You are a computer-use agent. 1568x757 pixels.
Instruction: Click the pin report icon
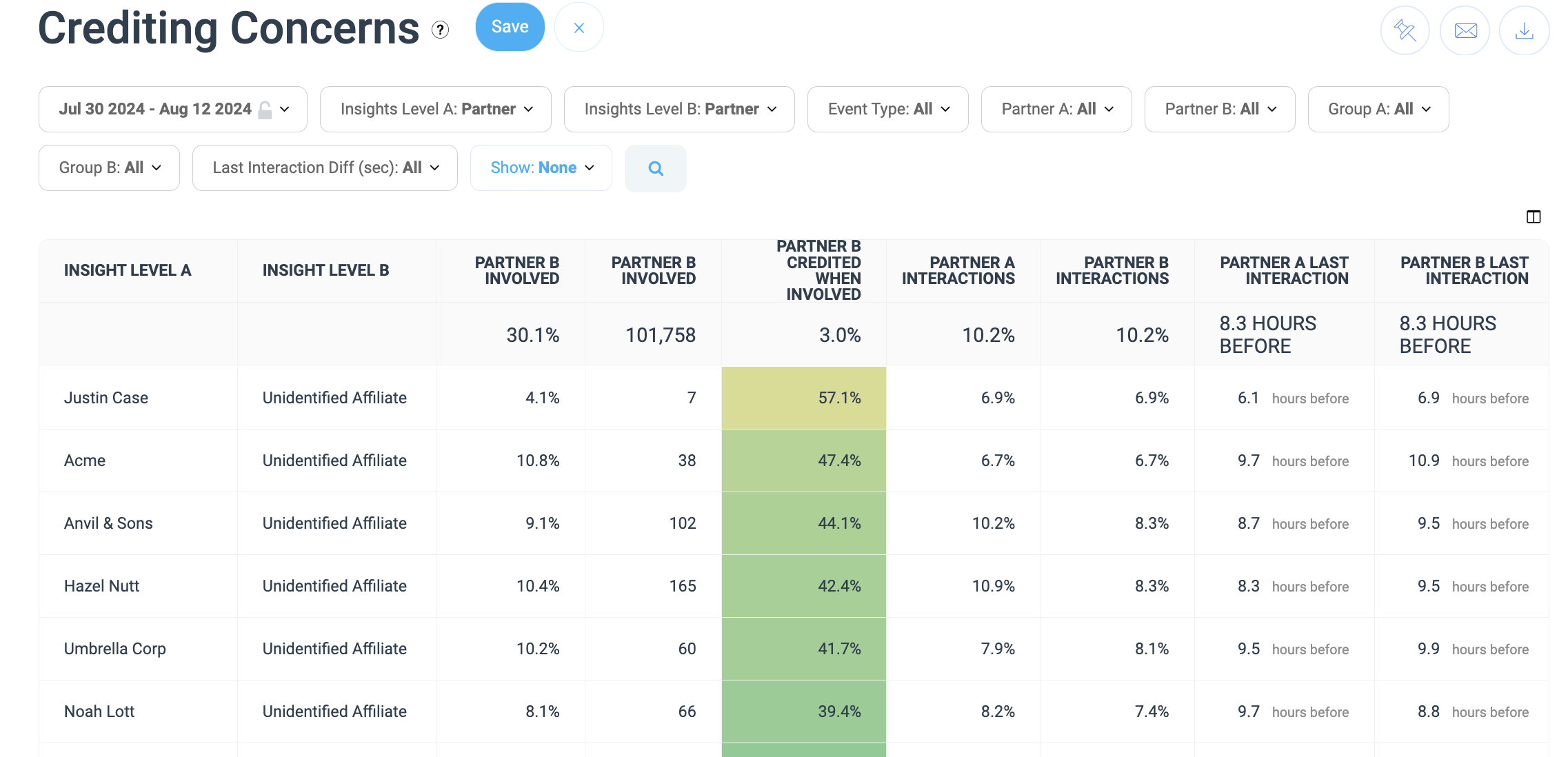1405,30
